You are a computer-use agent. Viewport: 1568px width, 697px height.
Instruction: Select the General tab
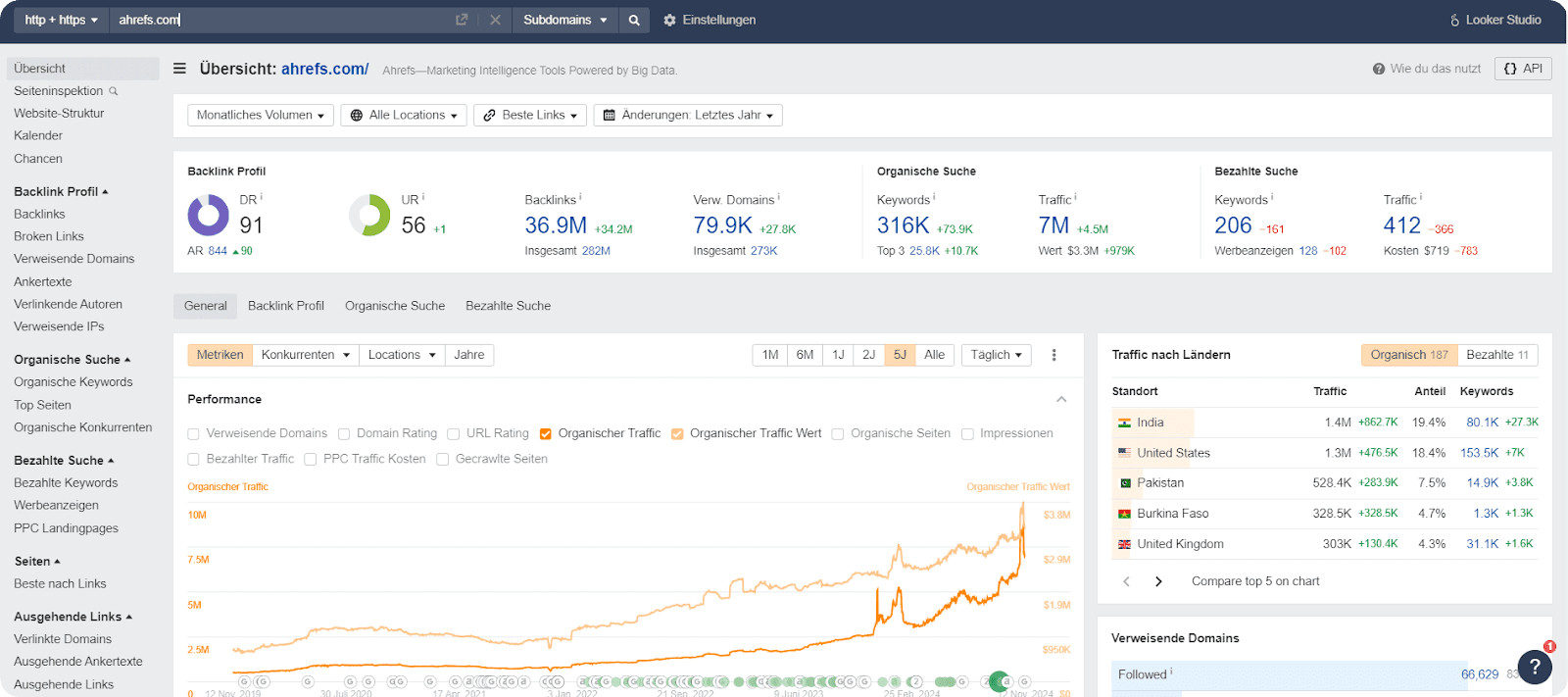pyautogui.click(x=205, y=306)
